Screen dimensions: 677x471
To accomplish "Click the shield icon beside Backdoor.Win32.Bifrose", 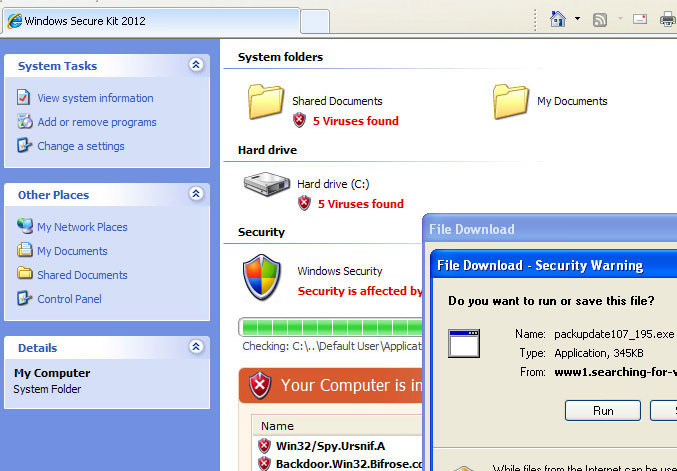I will point(264,463).
